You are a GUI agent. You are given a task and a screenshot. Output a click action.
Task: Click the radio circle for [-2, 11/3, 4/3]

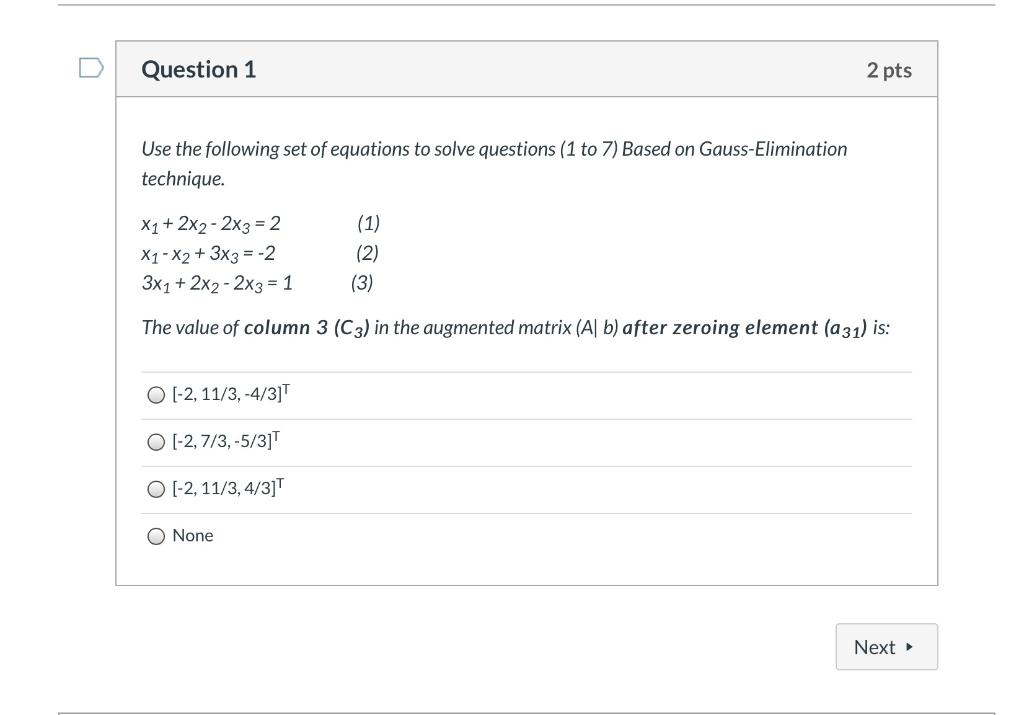coord(156,489)
